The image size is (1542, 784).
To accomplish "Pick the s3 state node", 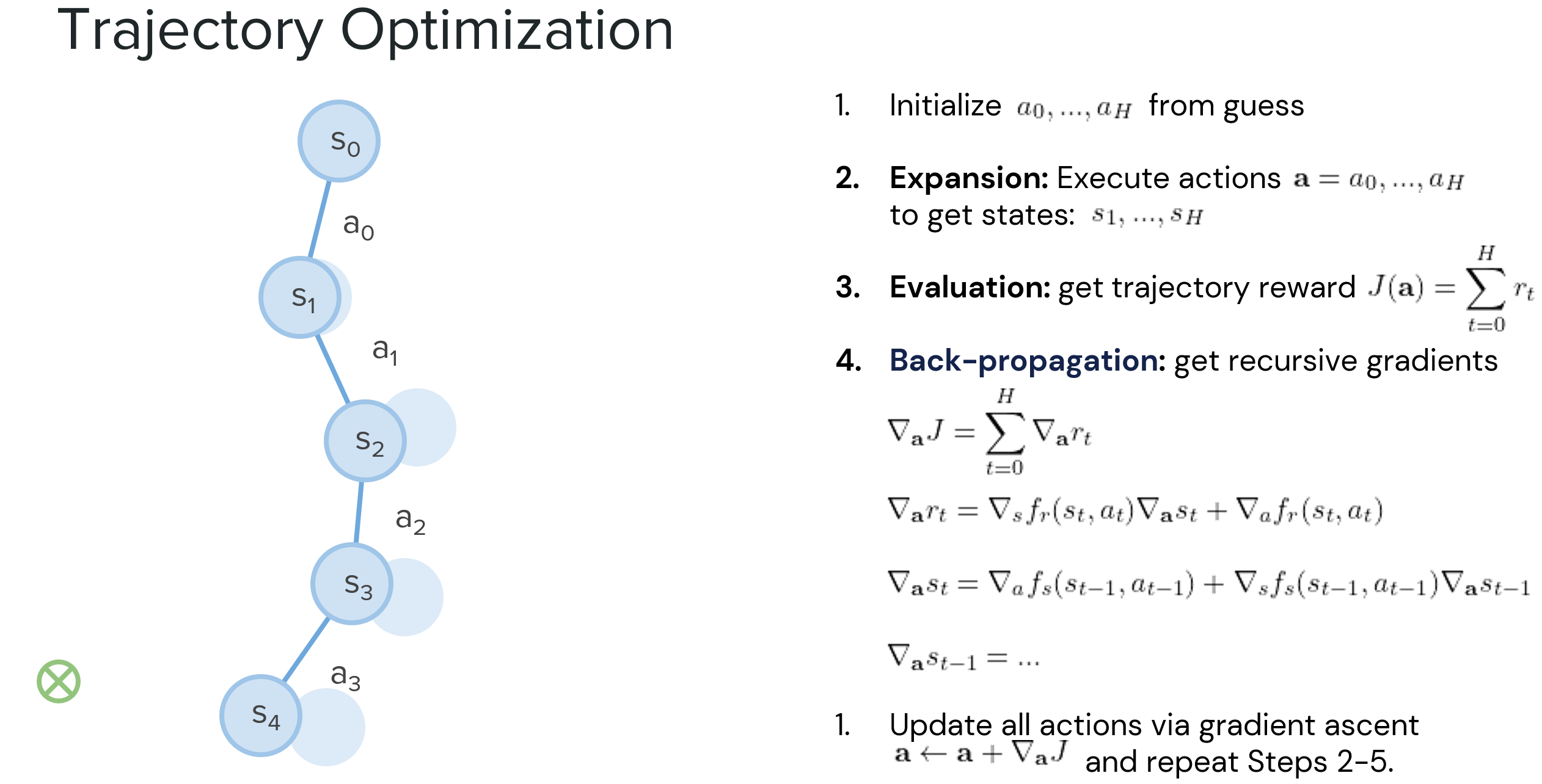I will tap(352, 584).
